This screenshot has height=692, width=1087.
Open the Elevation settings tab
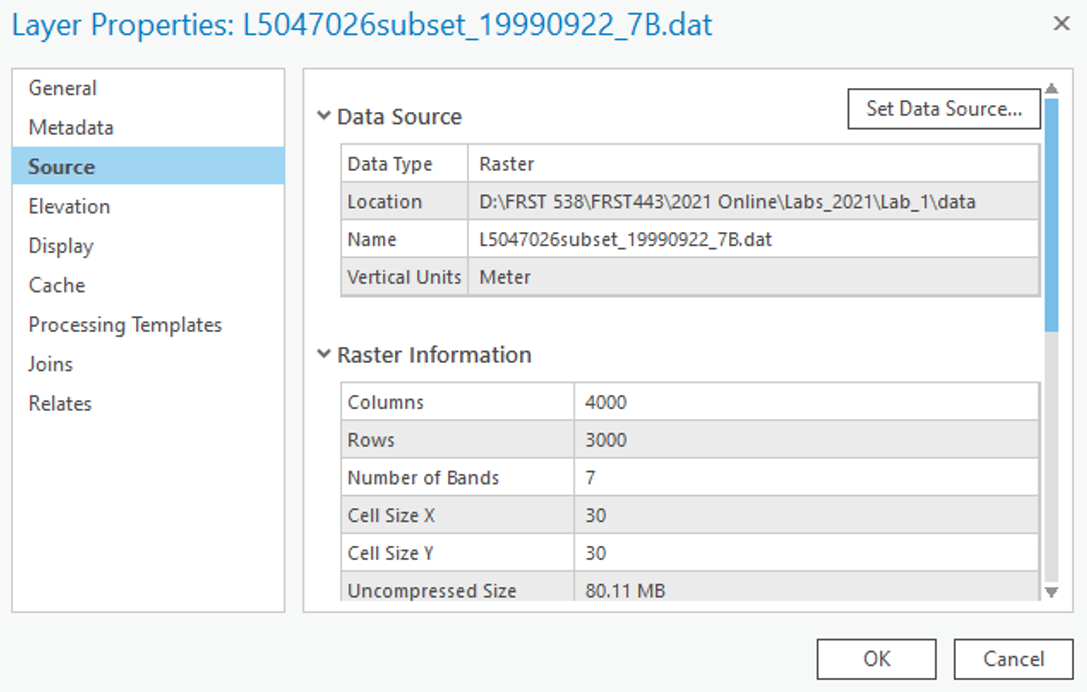coord(69,207)
